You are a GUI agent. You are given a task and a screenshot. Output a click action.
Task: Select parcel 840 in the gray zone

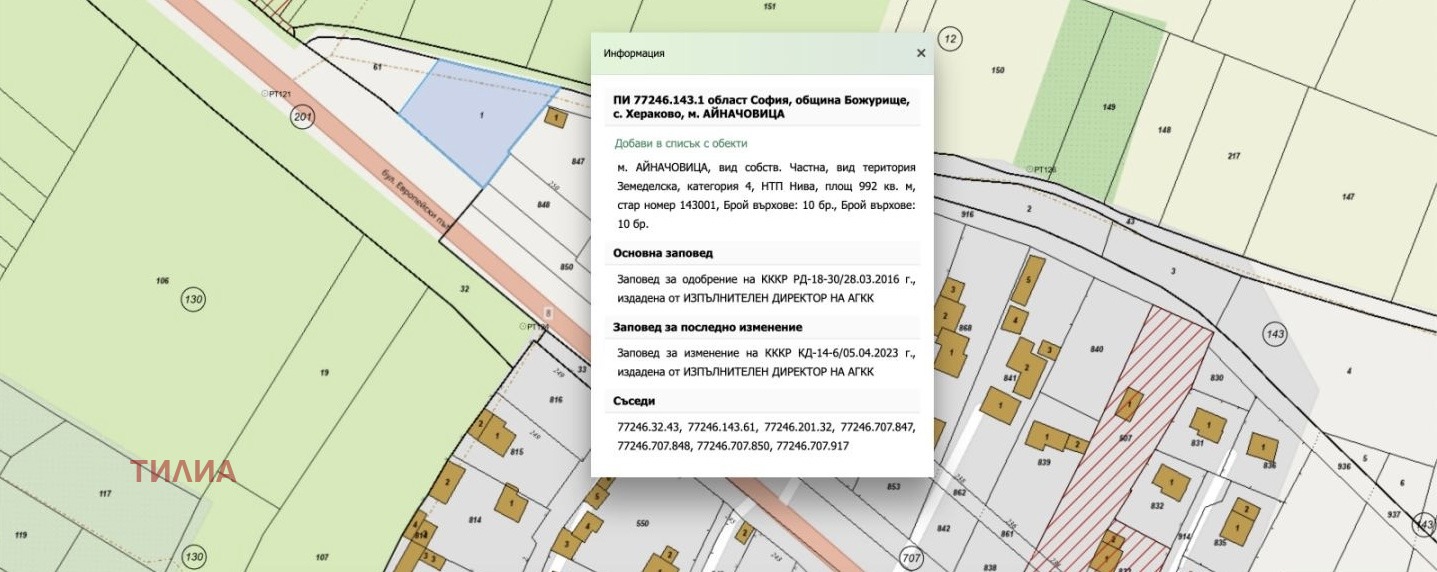click(1096, 348)
